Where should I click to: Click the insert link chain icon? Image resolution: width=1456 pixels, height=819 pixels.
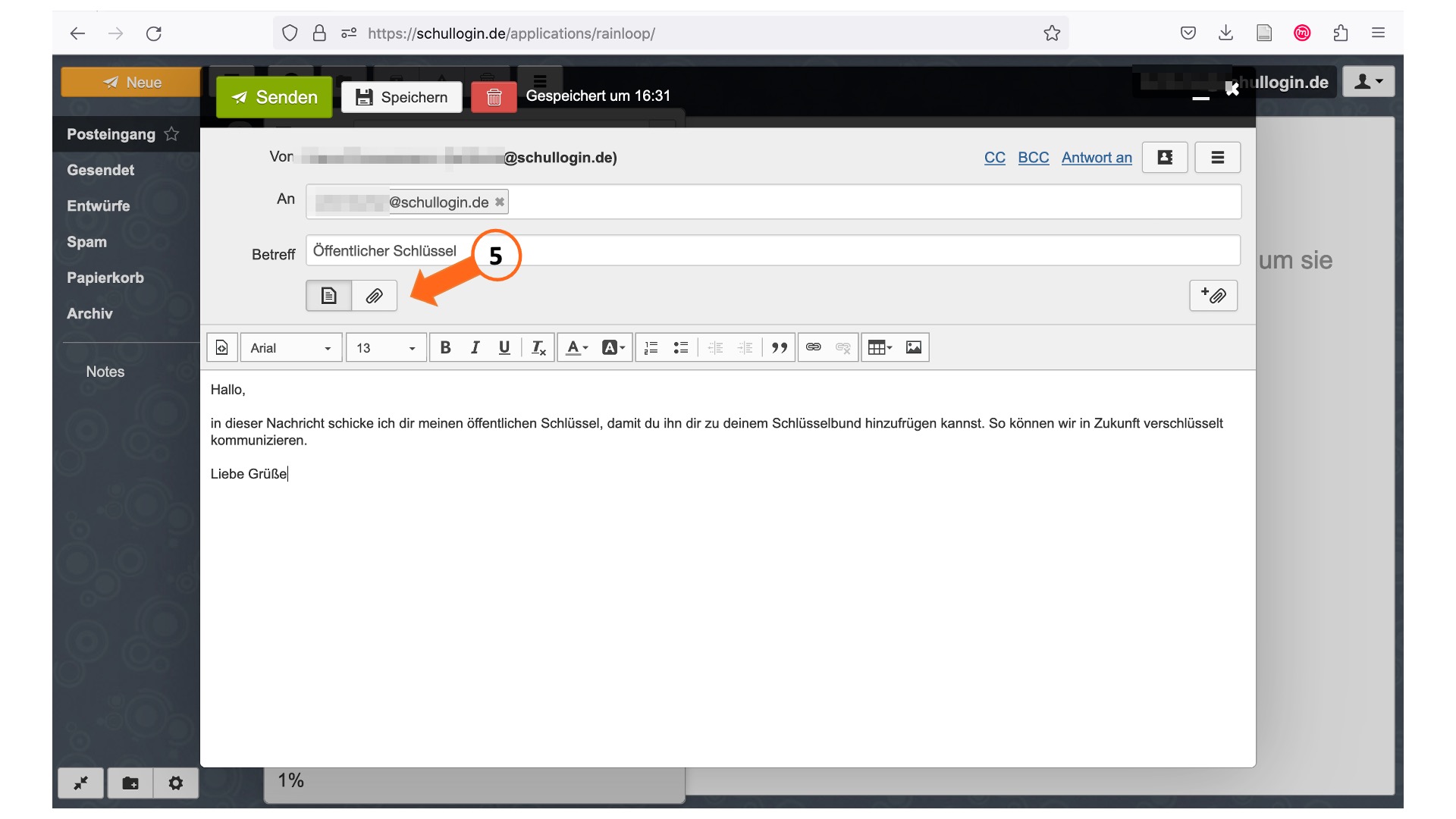[x=813, y=347]
